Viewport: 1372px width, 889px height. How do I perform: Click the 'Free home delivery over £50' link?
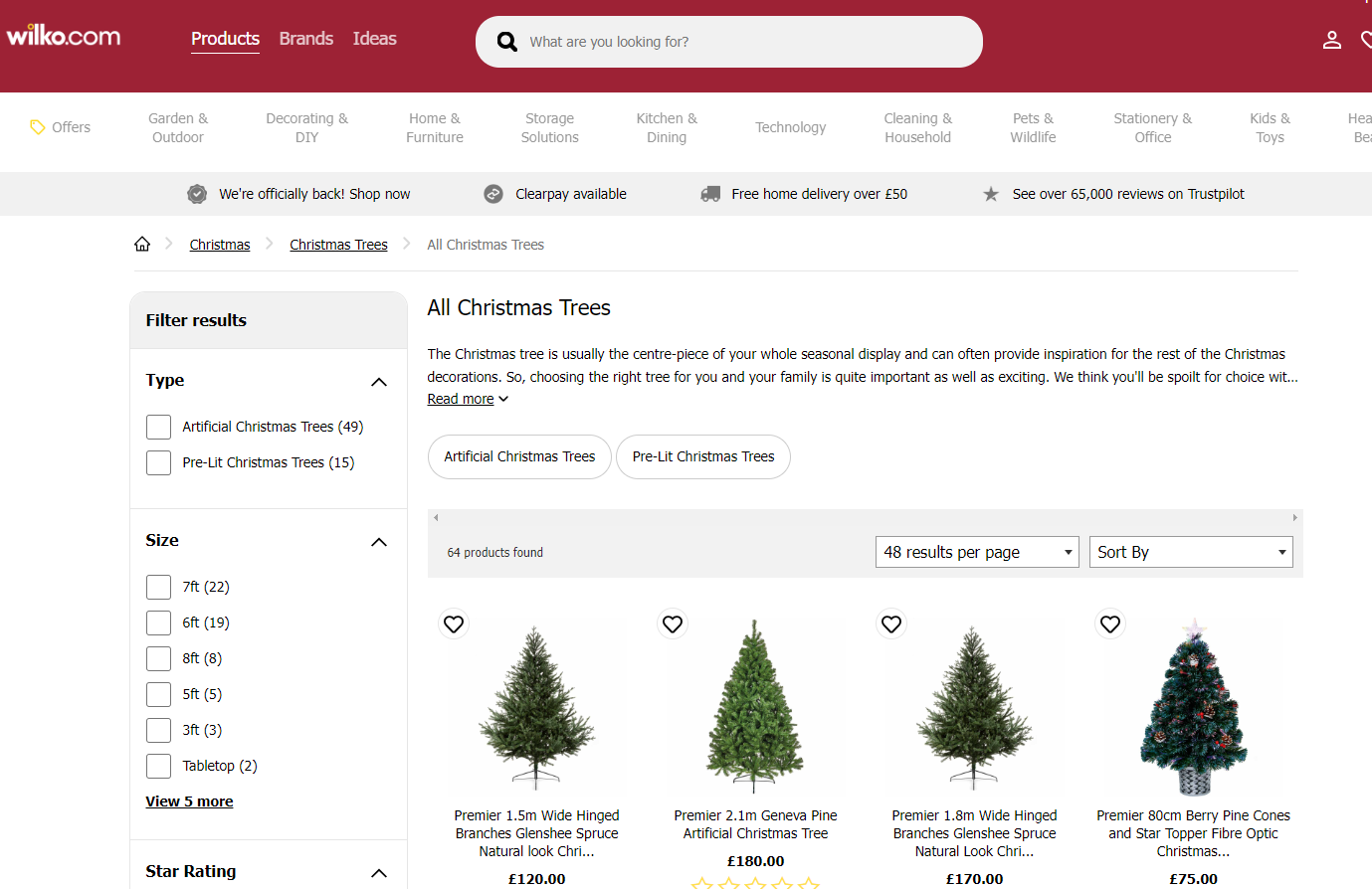[820, 194]
